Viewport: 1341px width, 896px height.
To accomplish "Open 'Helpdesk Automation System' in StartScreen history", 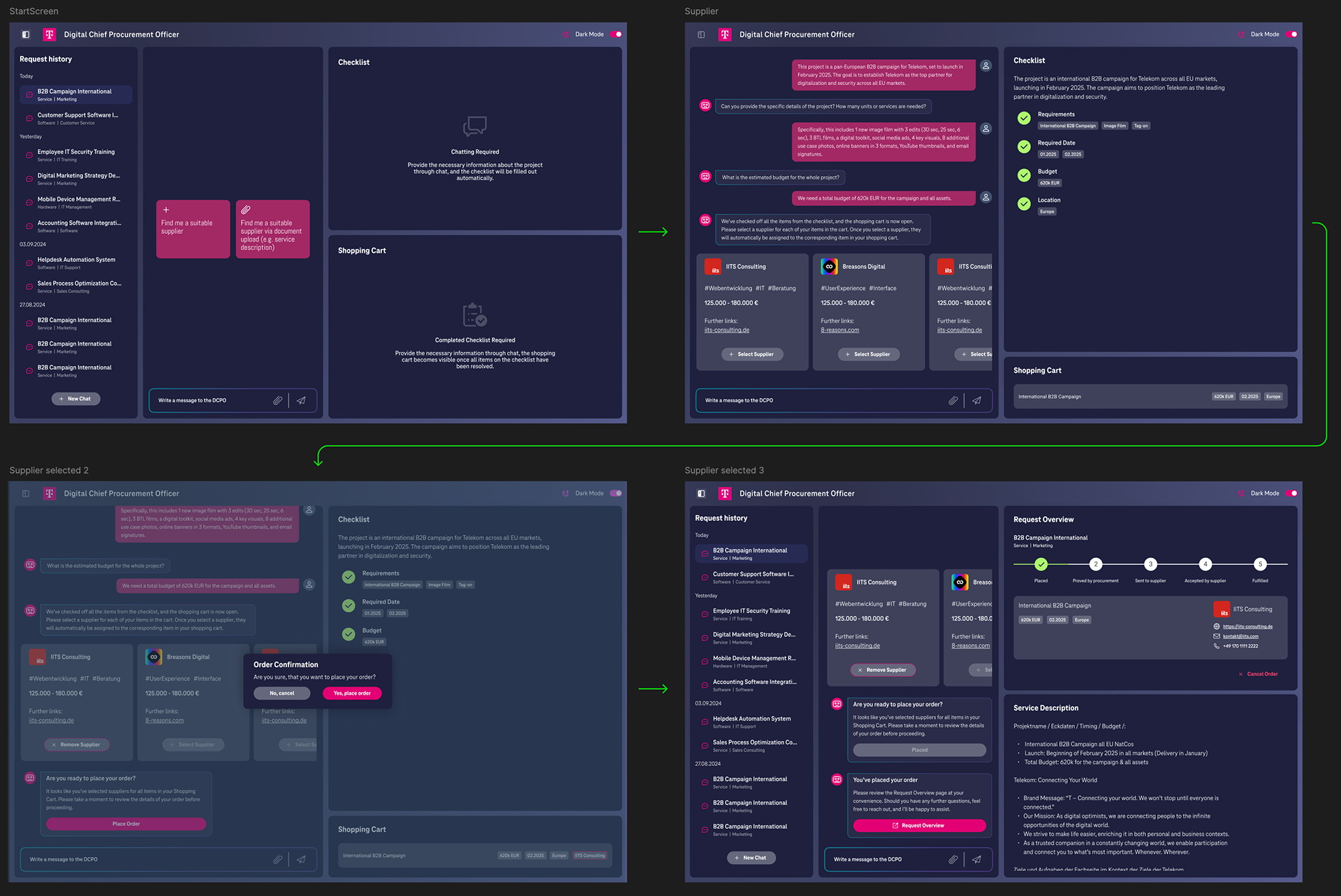I will [76, 263].
